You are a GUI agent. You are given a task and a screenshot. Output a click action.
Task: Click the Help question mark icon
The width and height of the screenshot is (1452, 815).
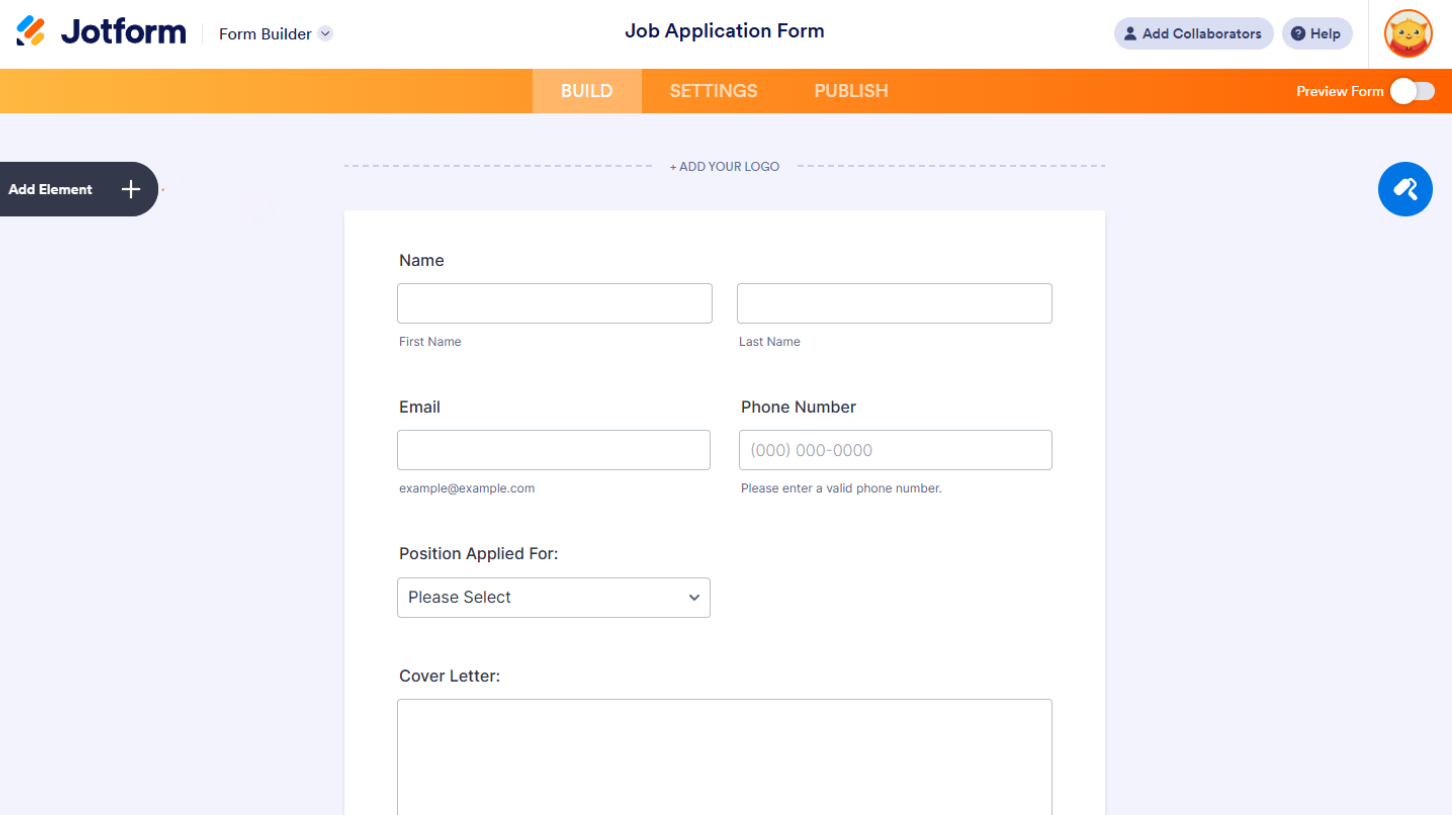click(1298, 33)
